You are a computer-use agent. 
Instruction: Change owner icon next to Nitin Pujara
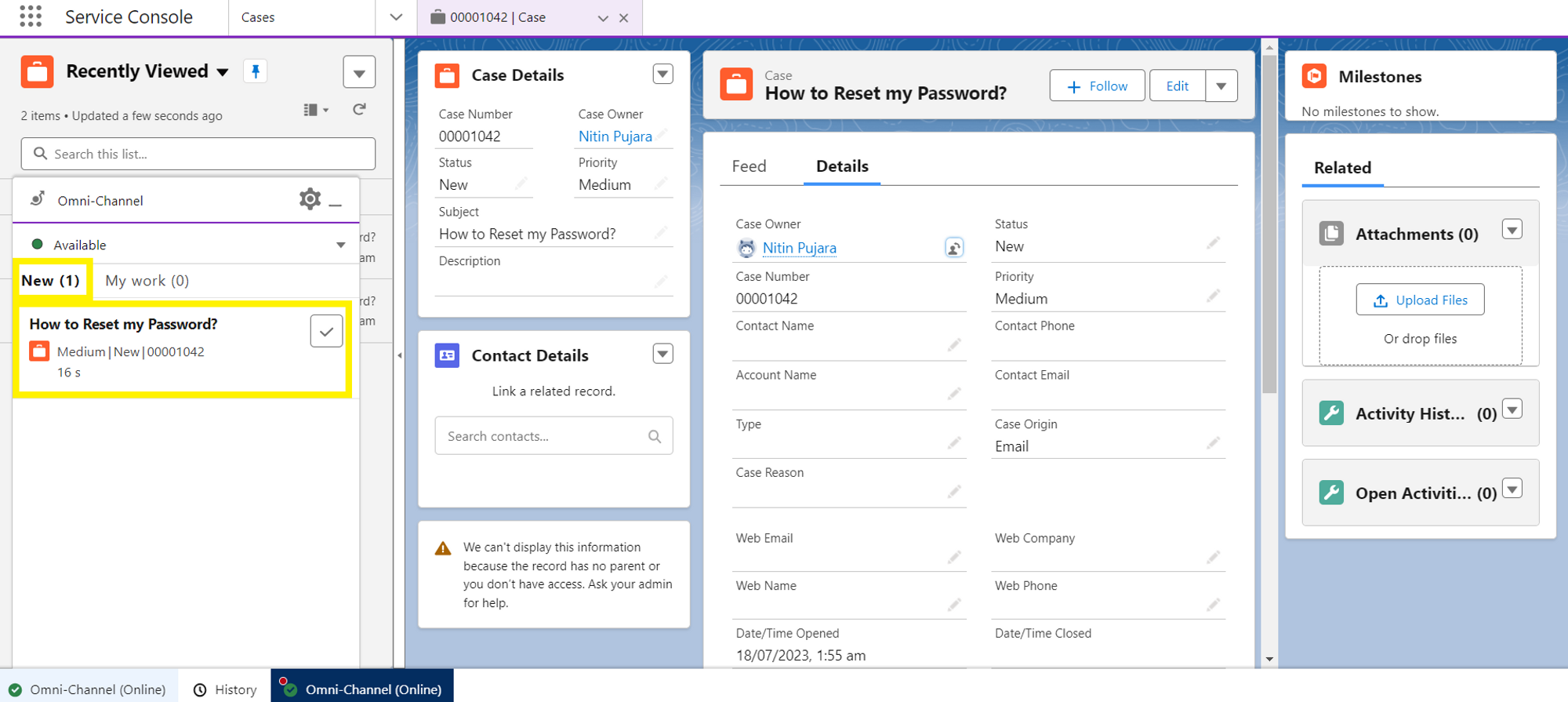953,248
